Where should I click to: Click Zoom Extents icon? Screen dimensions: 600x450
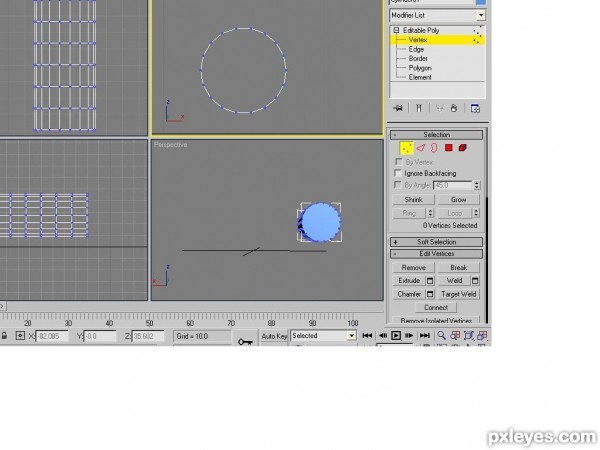[468, 336]
